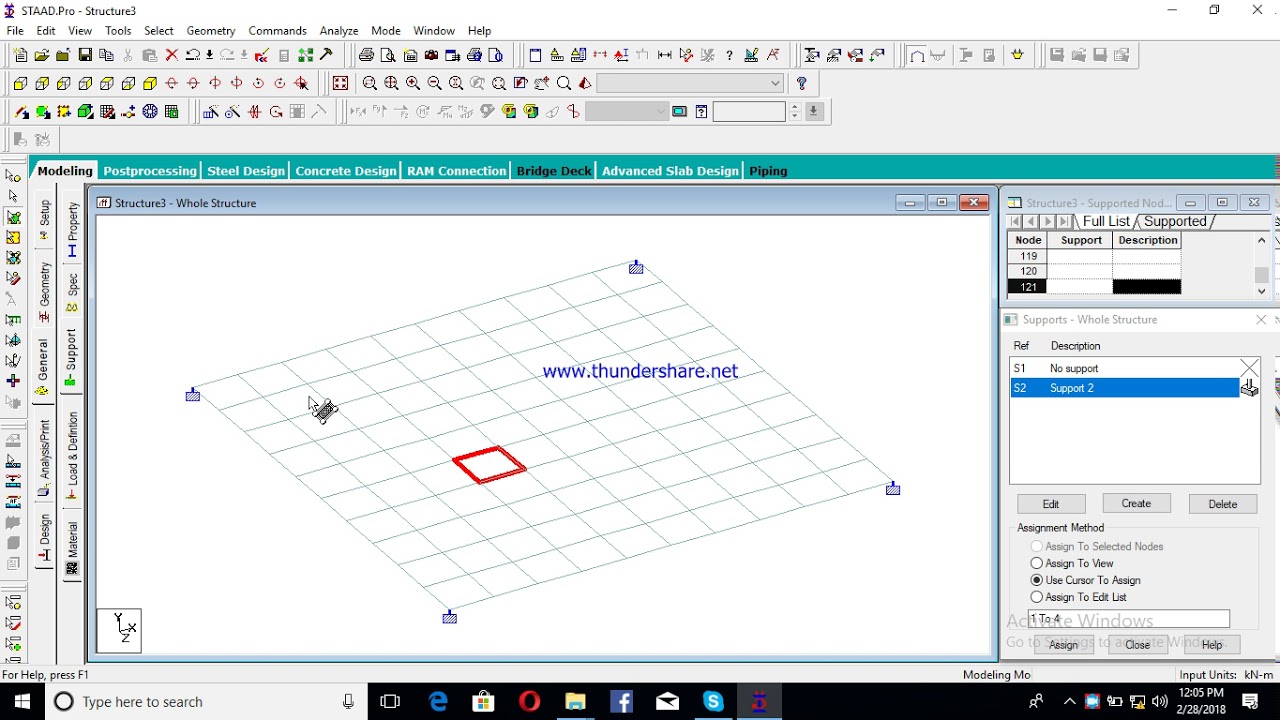Switch to Postprocessing tab
The height and width of the screenshot is (720, 1280).
149,171
